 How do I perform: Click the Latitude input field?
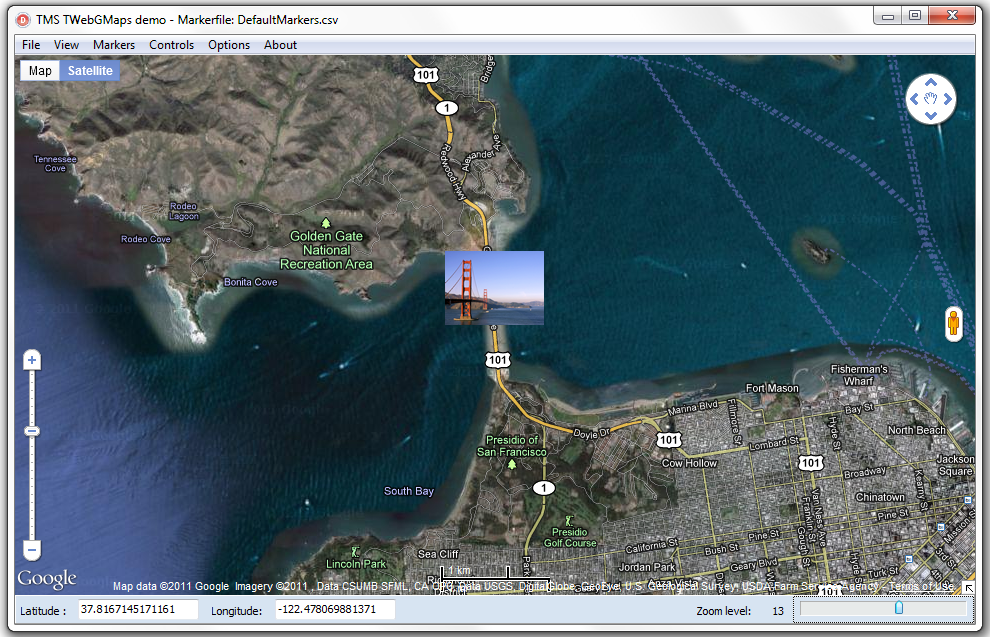(x=138, y=609)
